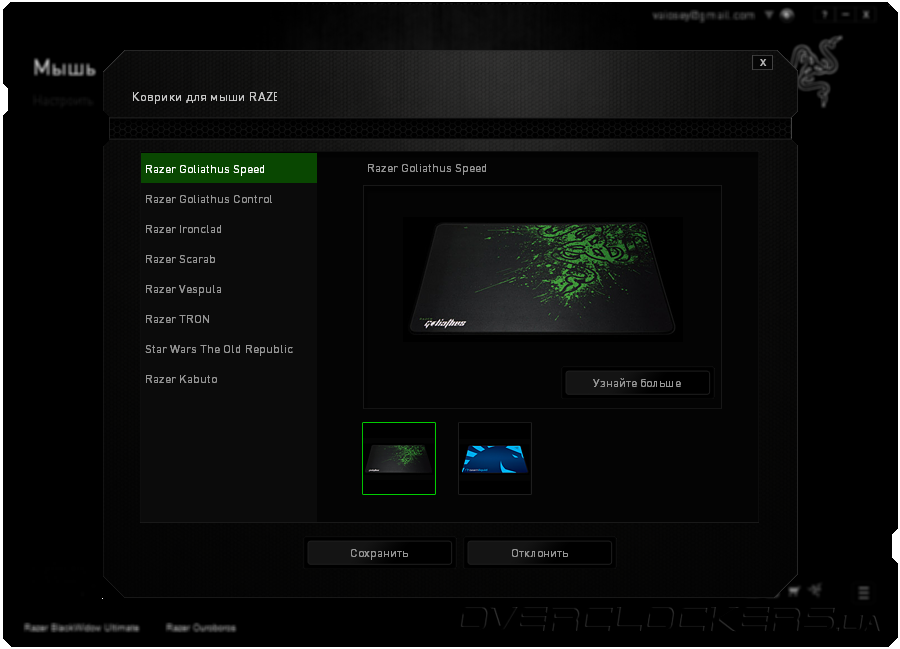Click the large Goliathus mat preview image
The width and height of the screenshot is (900, 649).
pos(542,279)
